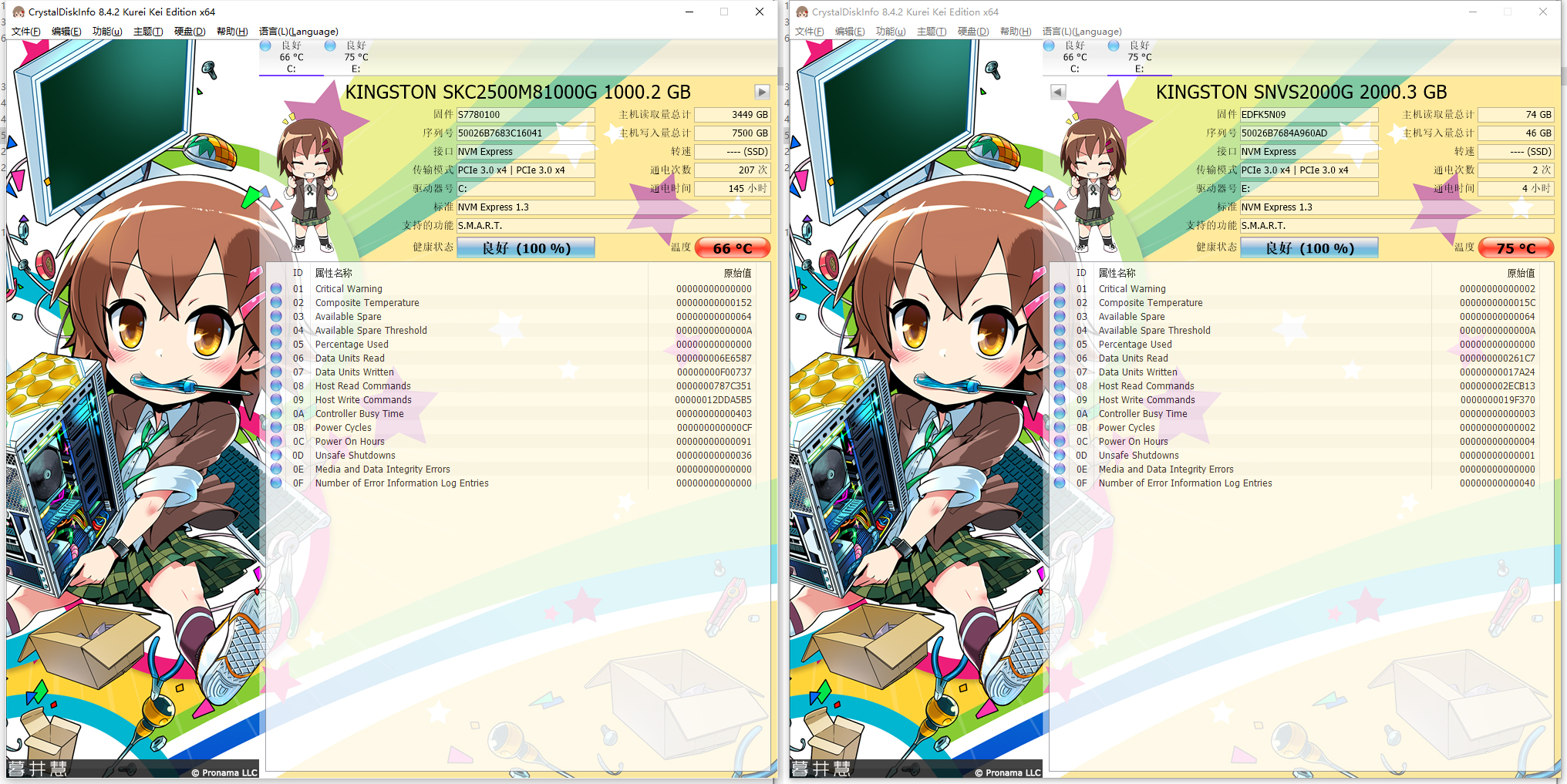The height and width of the screenshot is (784, 1567).
Task: Click raw value 000000006E6587 for Data Units Read
Action: click(714, 358)
